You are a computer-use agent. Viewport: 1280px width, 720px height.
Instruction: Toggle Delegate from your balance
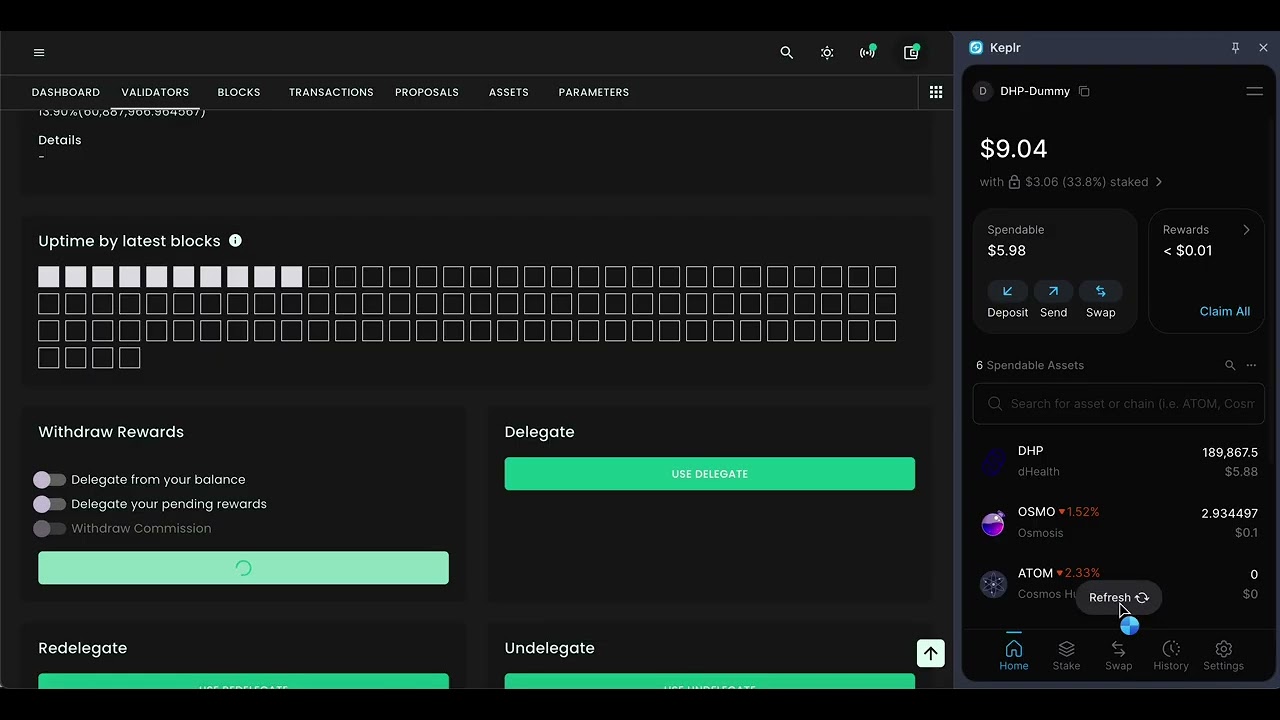[x=49, y=480]
